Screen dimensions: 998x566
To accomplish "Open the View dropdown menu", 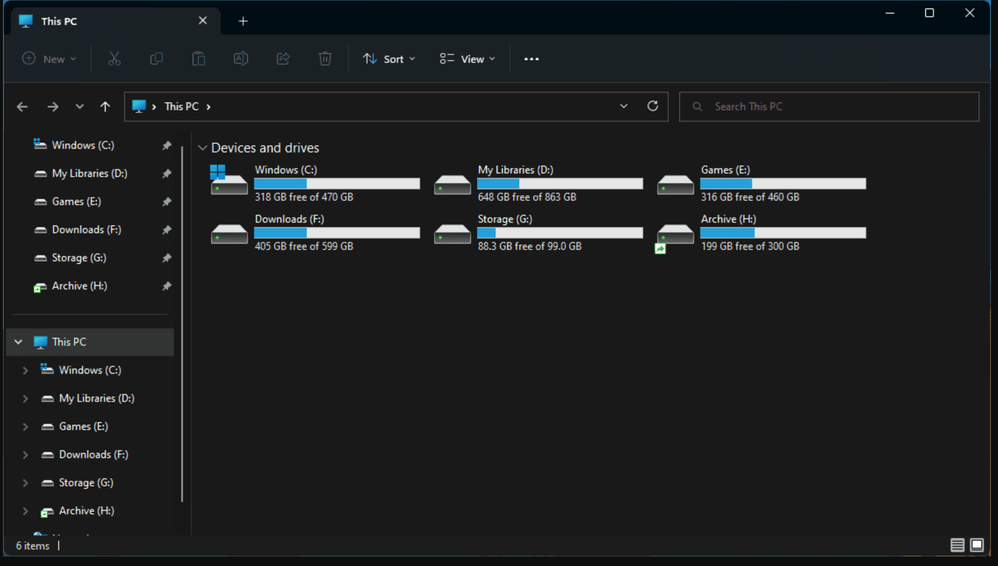I will tap(467, 59).
